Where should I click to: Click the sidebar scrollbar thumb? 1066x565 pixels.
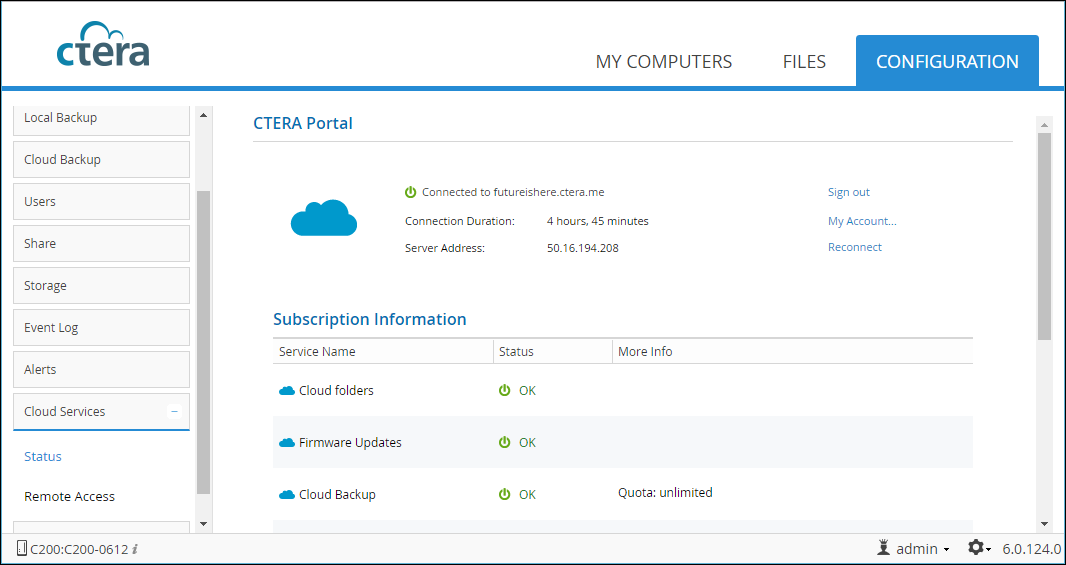pyautogui.click(x=203, y=343)
